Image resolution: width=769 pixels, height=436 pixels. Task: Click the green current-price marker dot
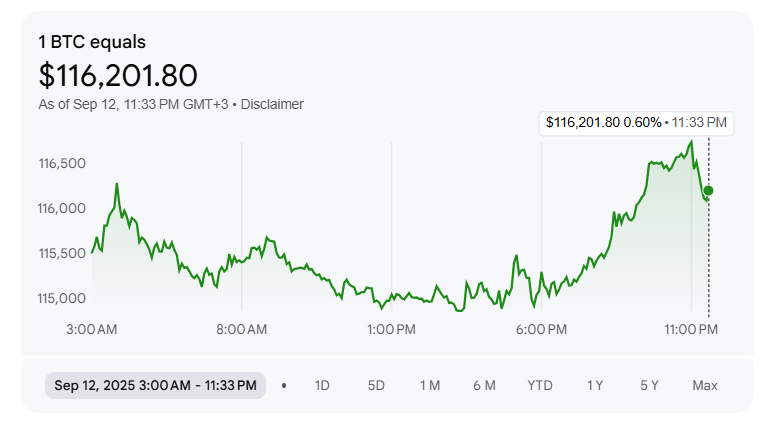point(708,190)
